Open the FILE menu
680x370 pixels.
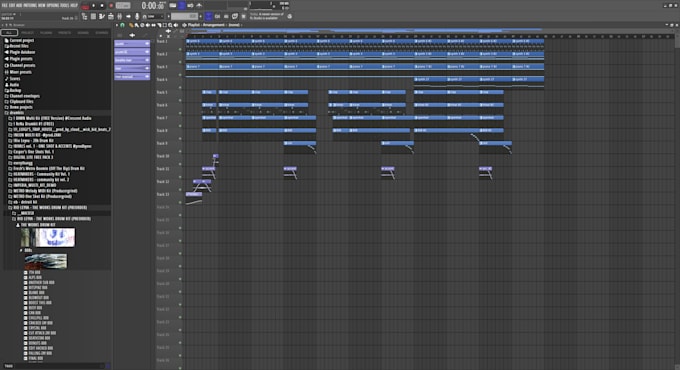[x=4, y=5]
